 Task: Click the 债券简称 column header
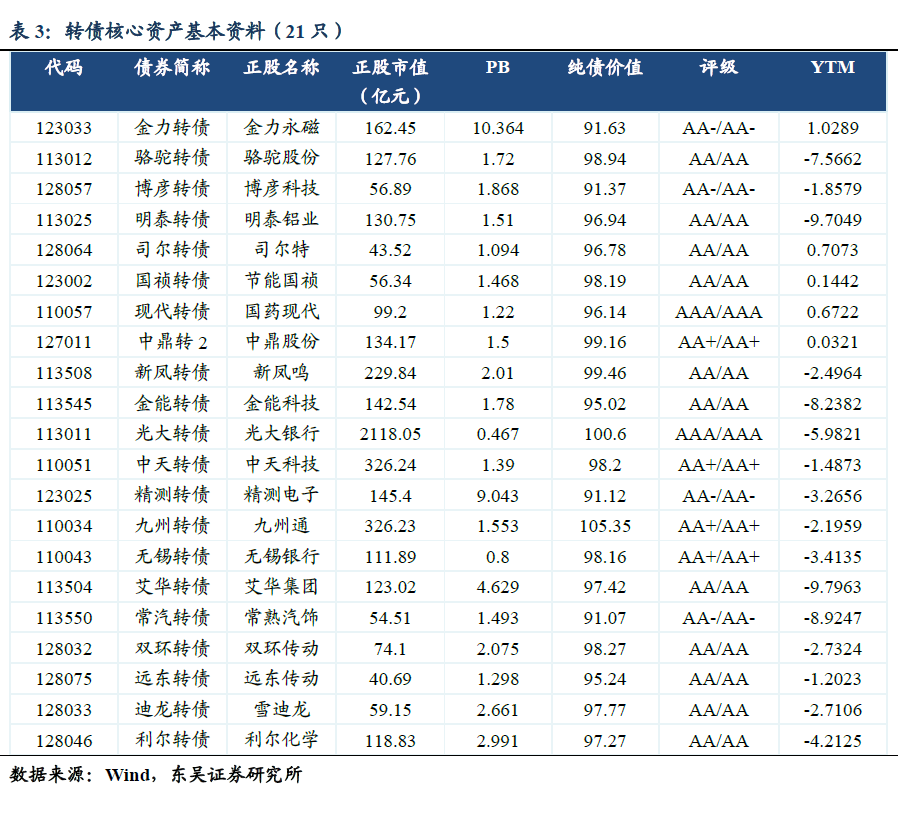(x=172, y=67)
